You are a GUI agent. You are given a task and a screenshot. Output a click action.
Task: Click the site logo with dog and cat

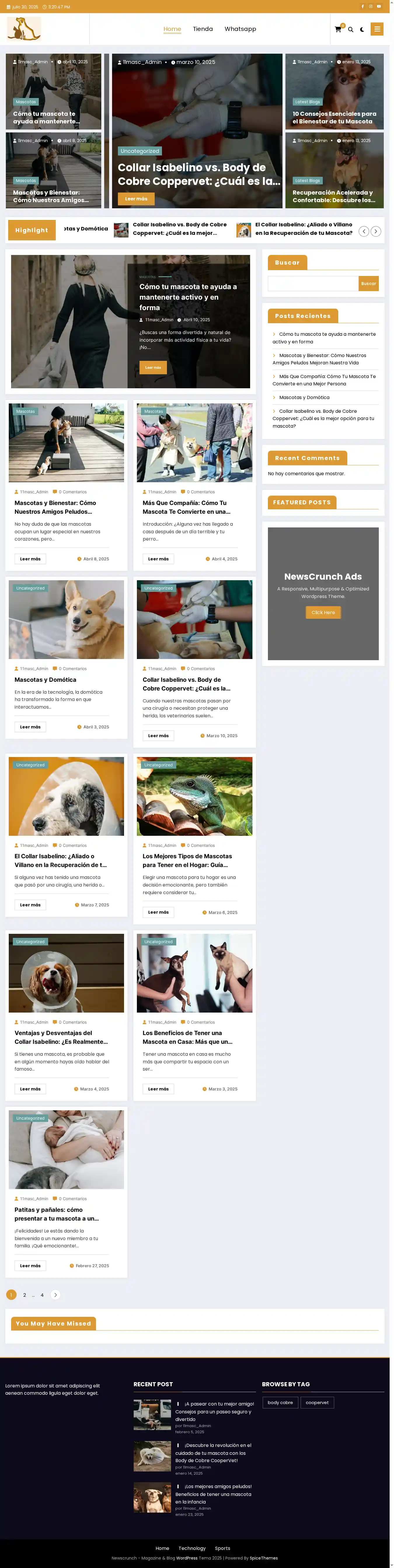tap(24, 29)
